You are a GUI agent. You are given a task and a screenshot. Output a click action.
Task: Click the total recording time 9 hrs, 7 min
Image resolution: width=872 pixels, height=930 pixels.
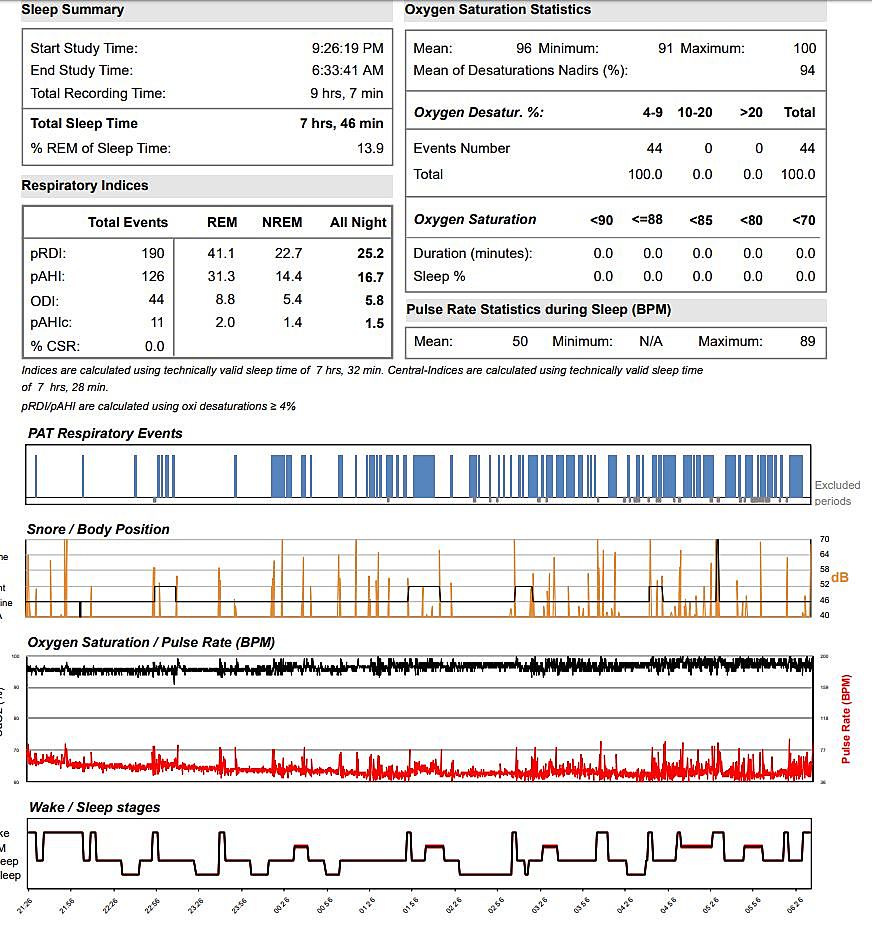[346, 93]
